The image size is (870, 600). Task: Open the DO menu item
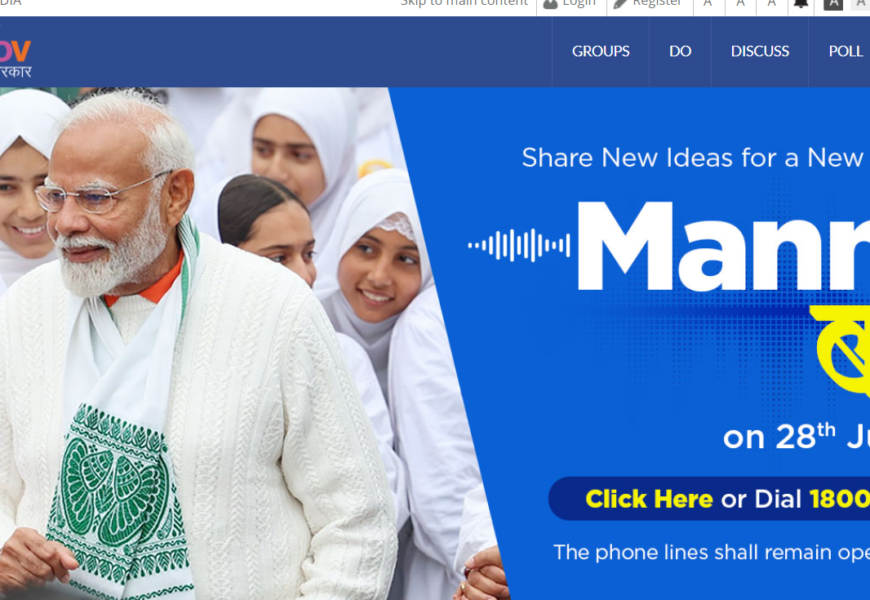680,51
